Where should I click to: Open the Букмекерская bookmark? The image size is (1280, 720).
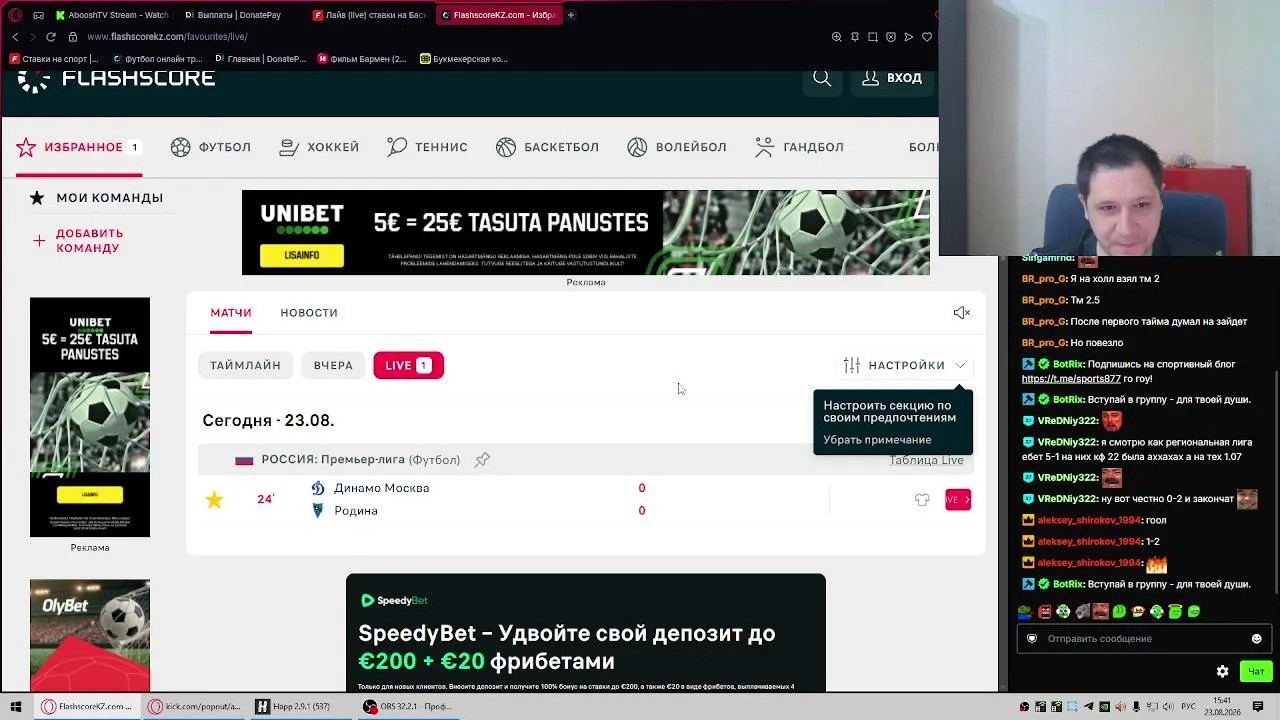464,59
